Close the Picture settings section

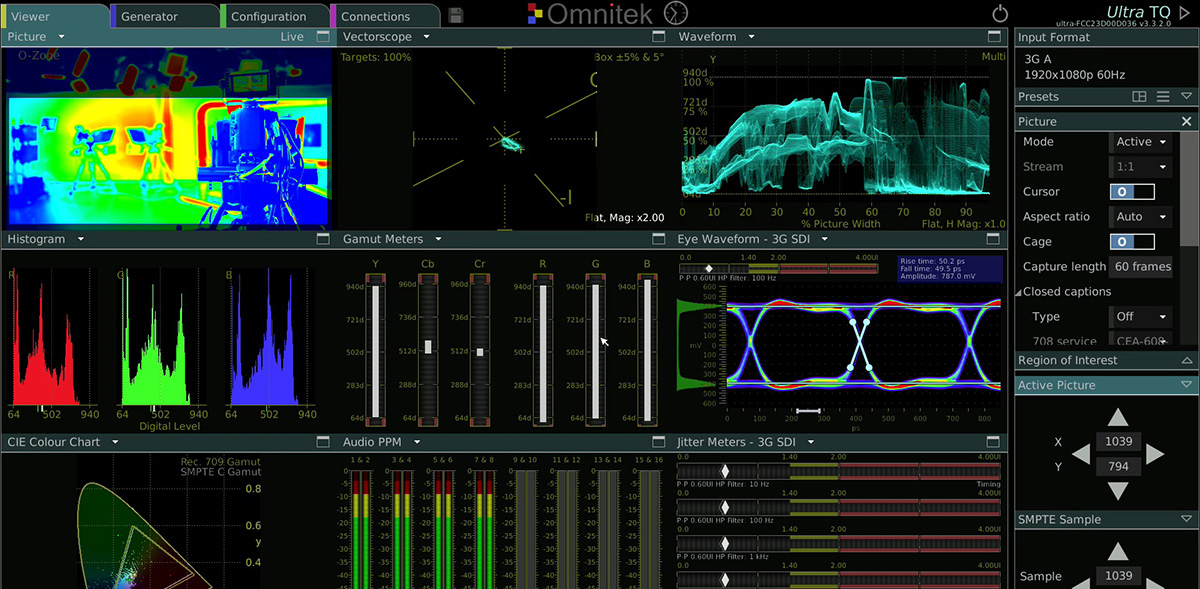(1186, 121)
